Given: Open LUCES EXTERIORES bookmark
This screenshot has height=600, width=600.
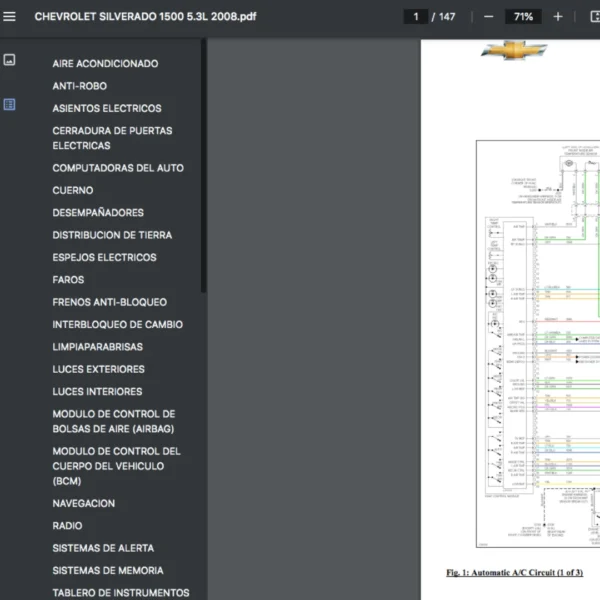Looking at the screenshot, I should [98, 369].
